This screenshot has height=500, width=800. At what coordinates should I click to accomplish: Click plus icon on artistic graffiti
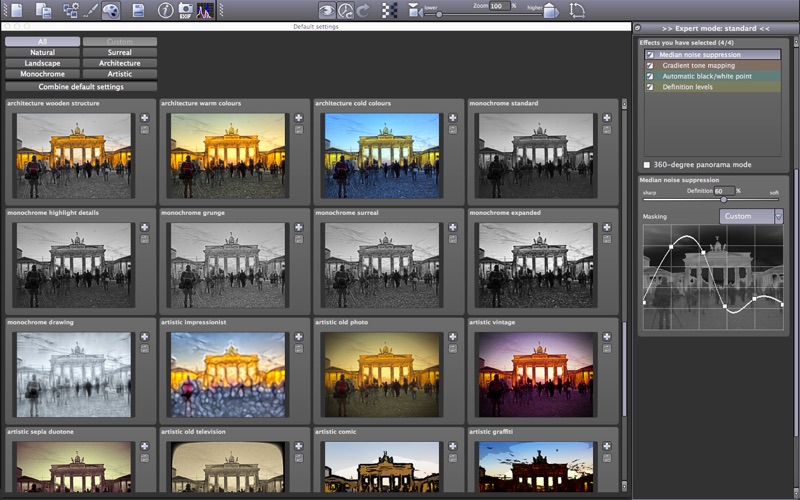(607, 446)
